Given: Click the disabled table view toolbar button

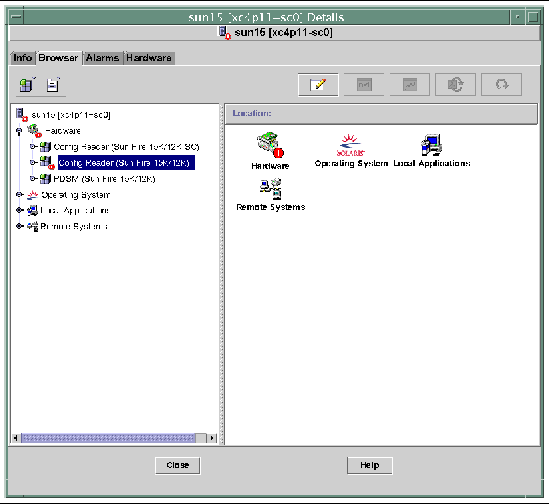Looking at the screenshot, I should pos(364,84).
